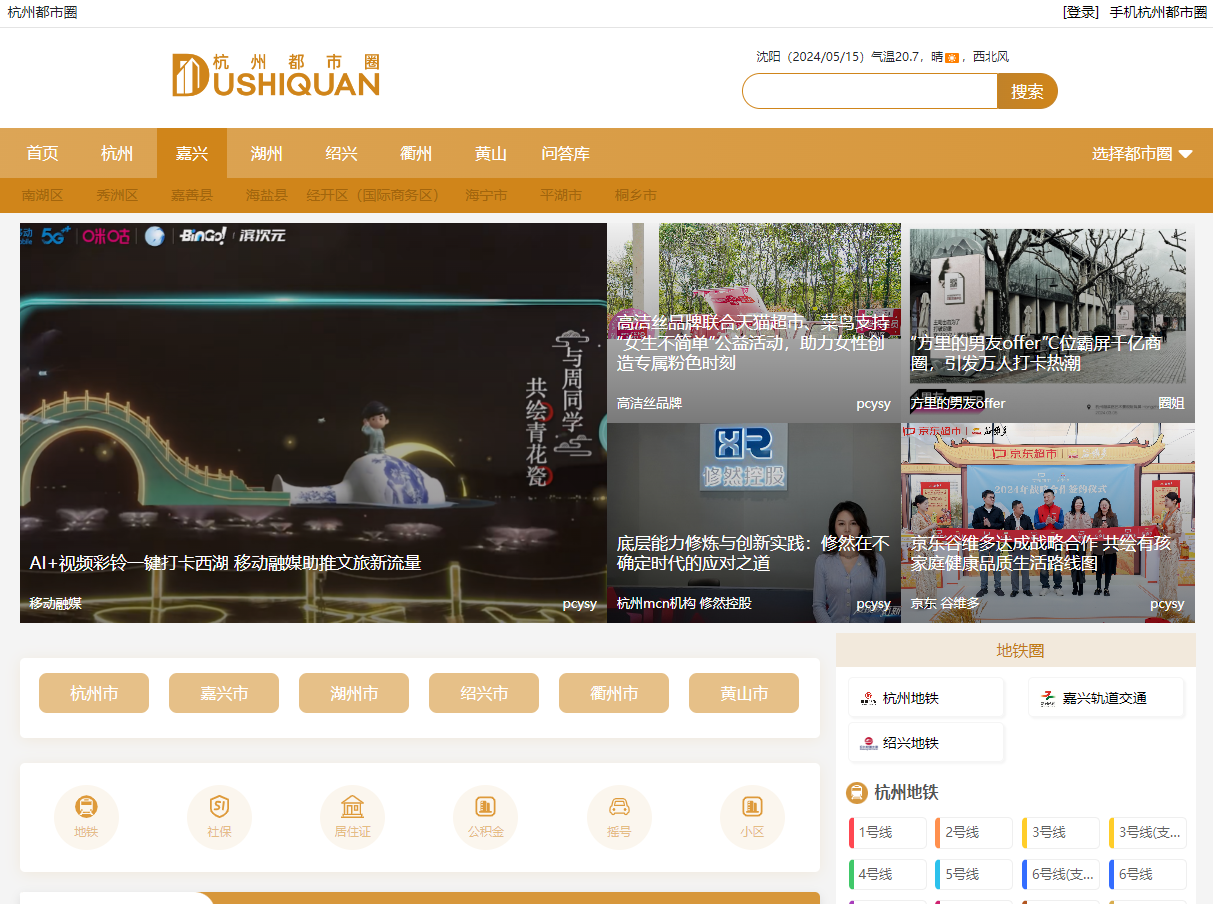Click the 海宁市 district link
The height and width of the screenshot is (904, 1213).
pos(486,196)
